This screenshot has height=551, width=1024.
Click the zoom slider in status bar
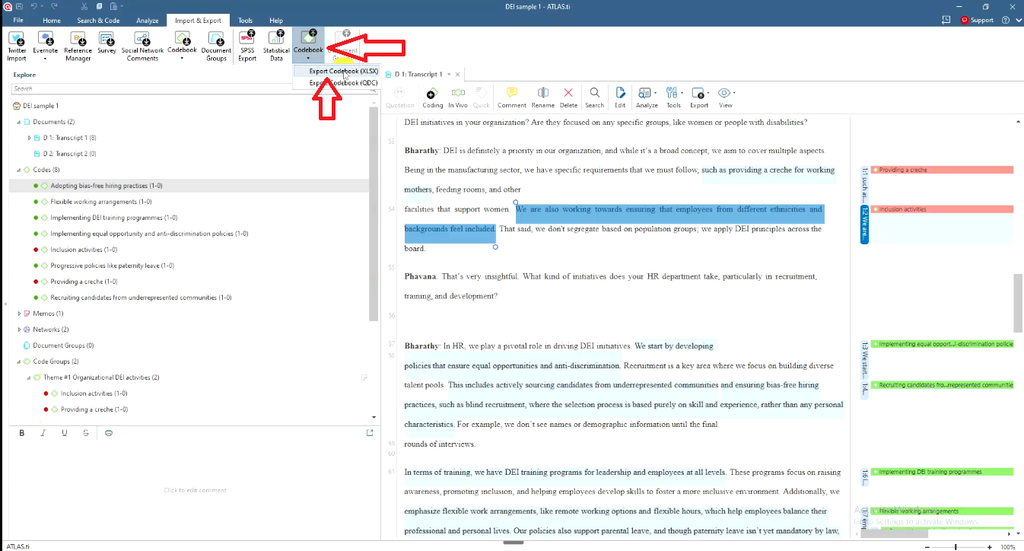pos(957,547)
